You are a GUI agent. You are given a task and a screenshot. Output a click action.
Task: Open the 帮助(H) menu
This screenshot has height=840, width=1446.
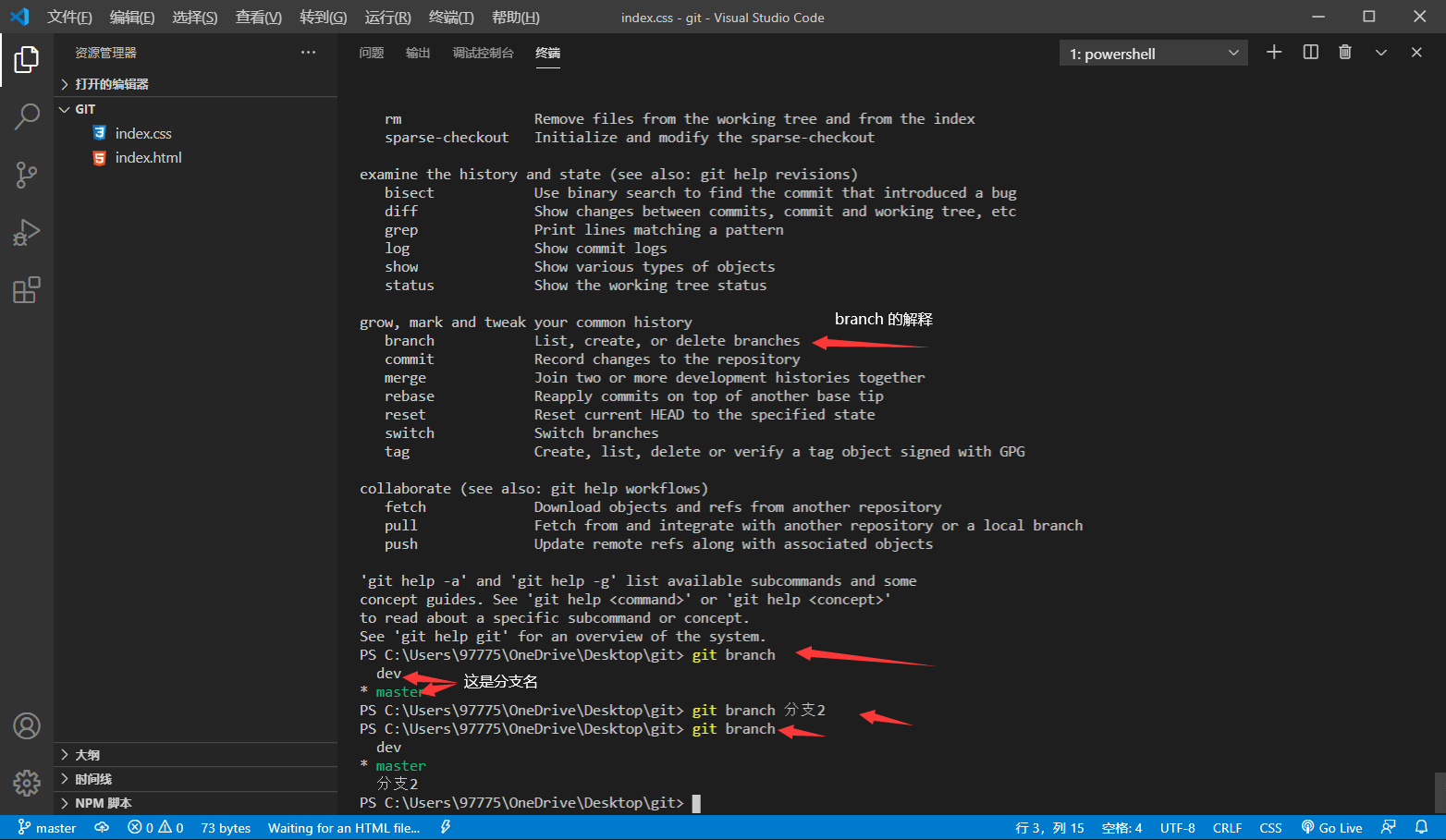[x=516, y=18]
